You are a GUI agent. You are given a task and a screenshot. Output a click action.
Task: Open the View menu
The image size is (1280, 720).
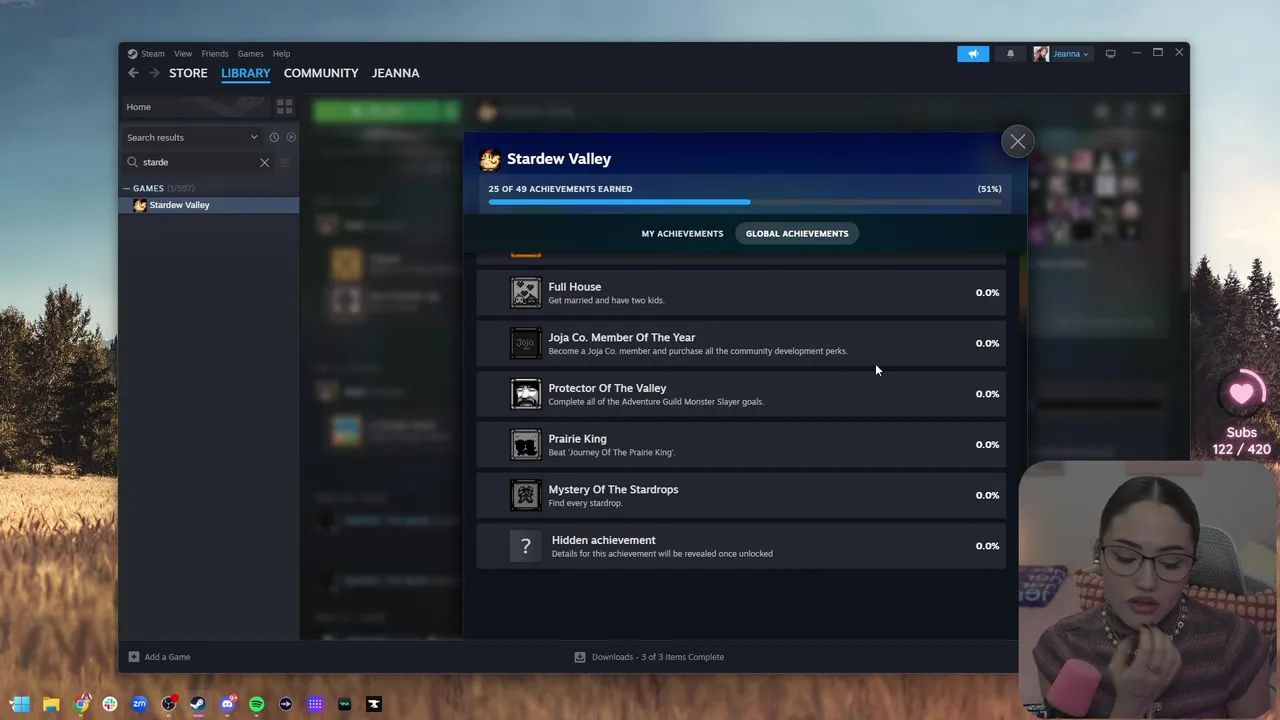coord(183,54)
